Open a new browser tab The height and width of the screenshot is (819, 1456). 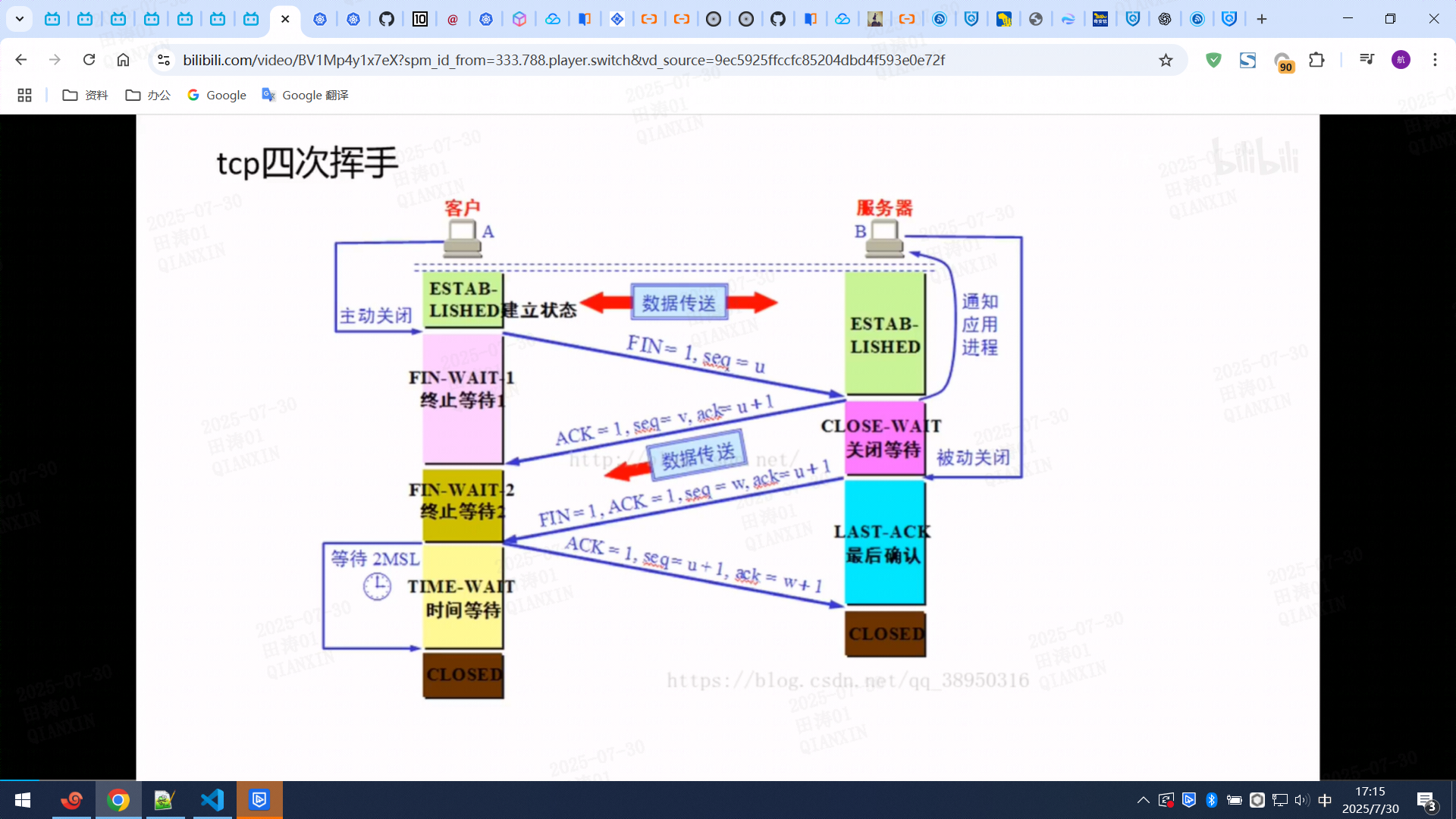tap(1262, 19)
